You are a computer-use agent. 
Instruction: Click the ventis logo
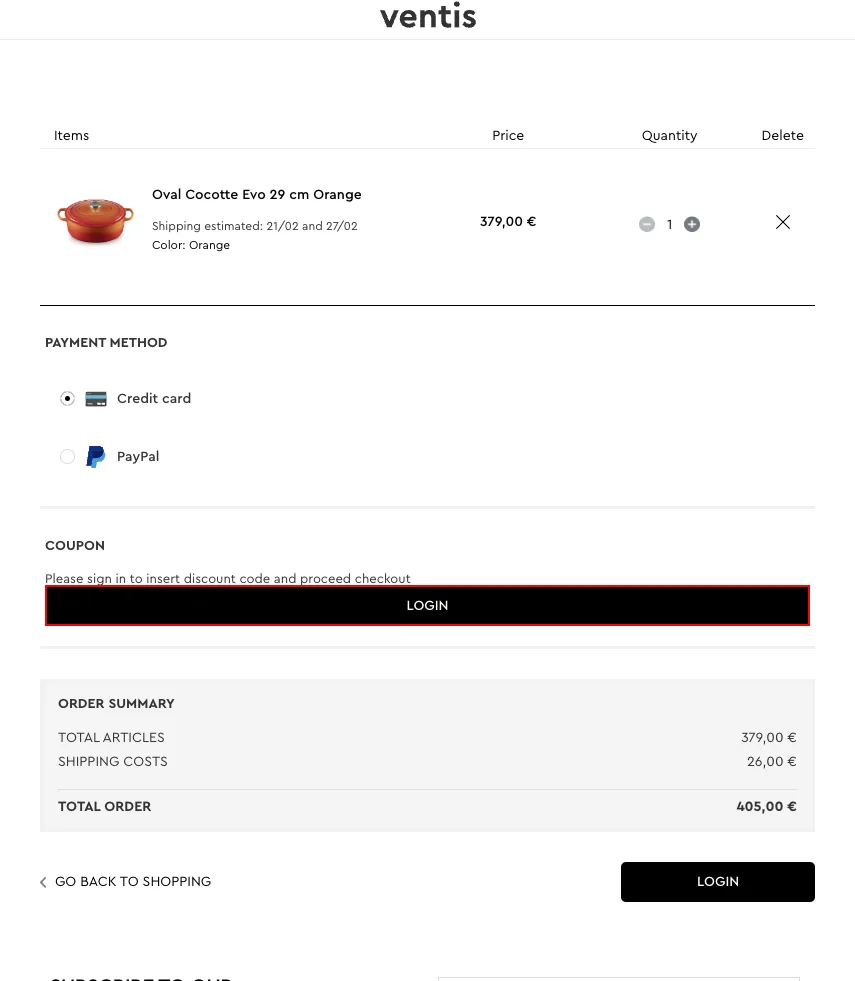pyautogui.click(x=428, y=16)
